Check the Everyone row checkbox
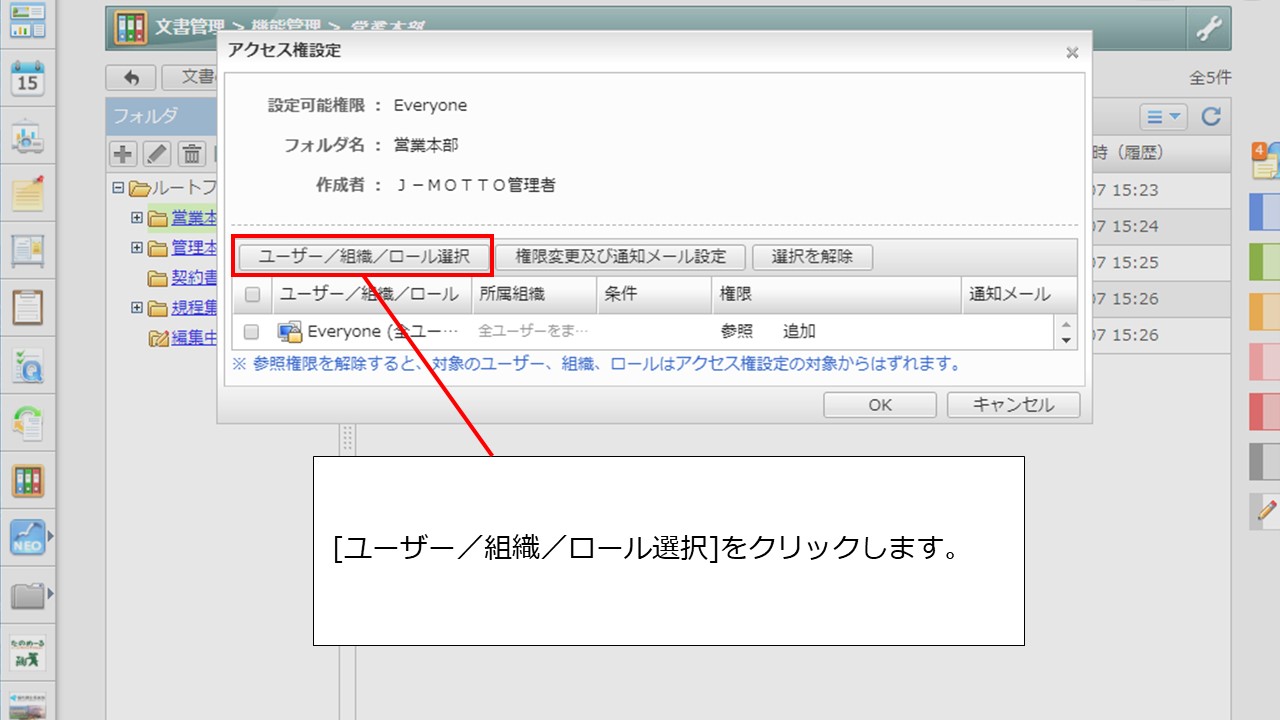 [252, 332]
